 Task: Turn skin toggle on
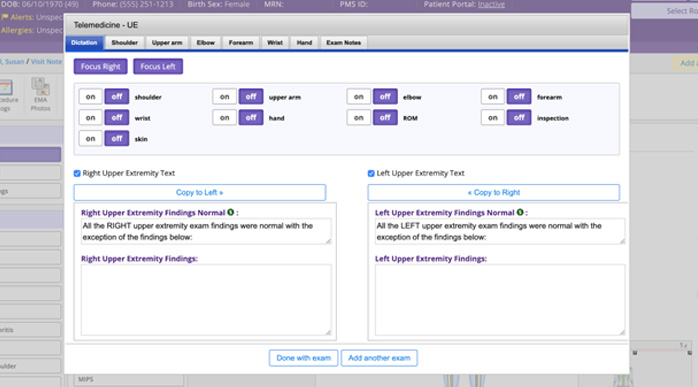click(x=90, y=139)
